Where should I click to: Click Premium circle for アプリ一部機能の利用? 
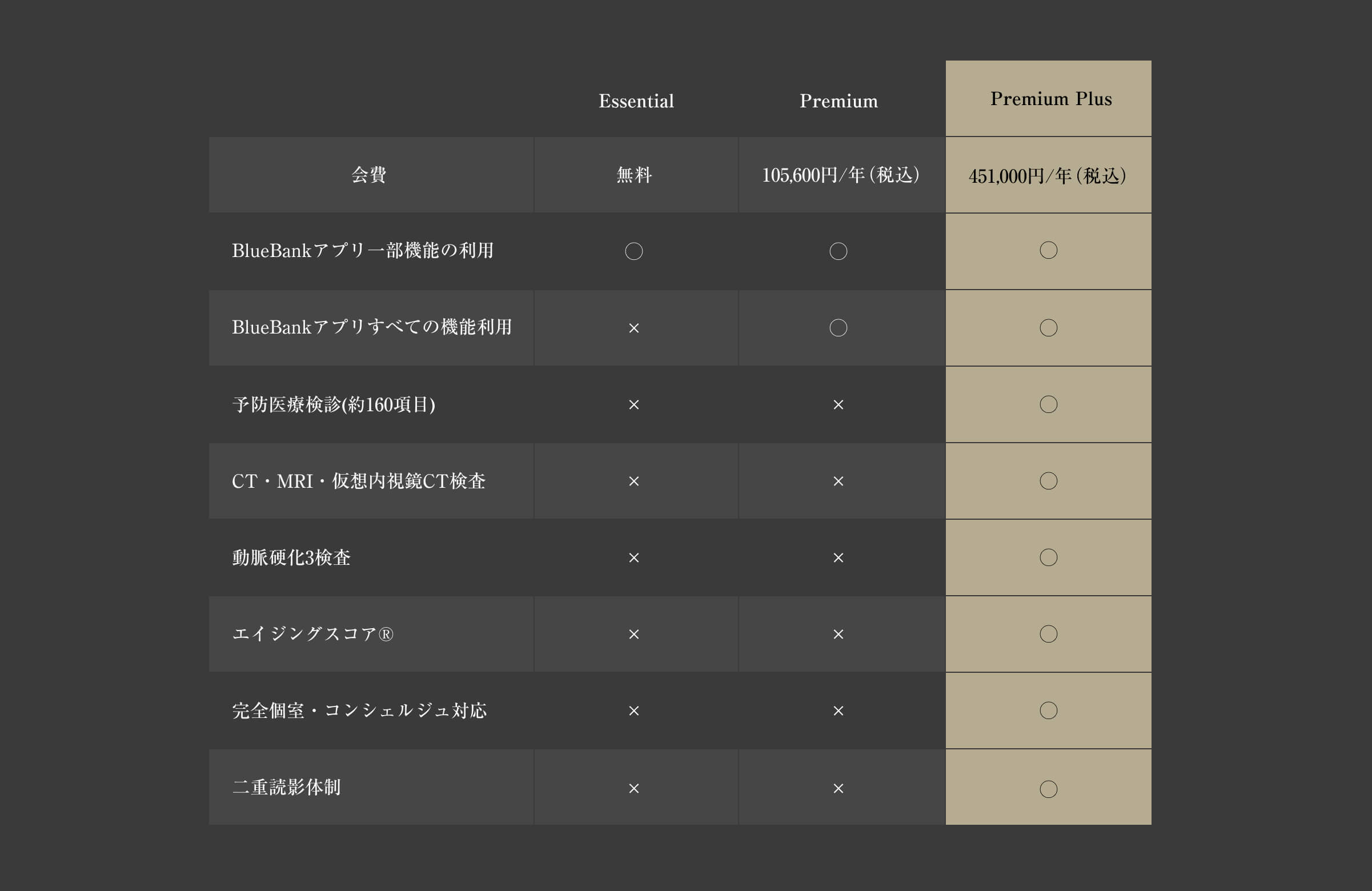(838, 251)
